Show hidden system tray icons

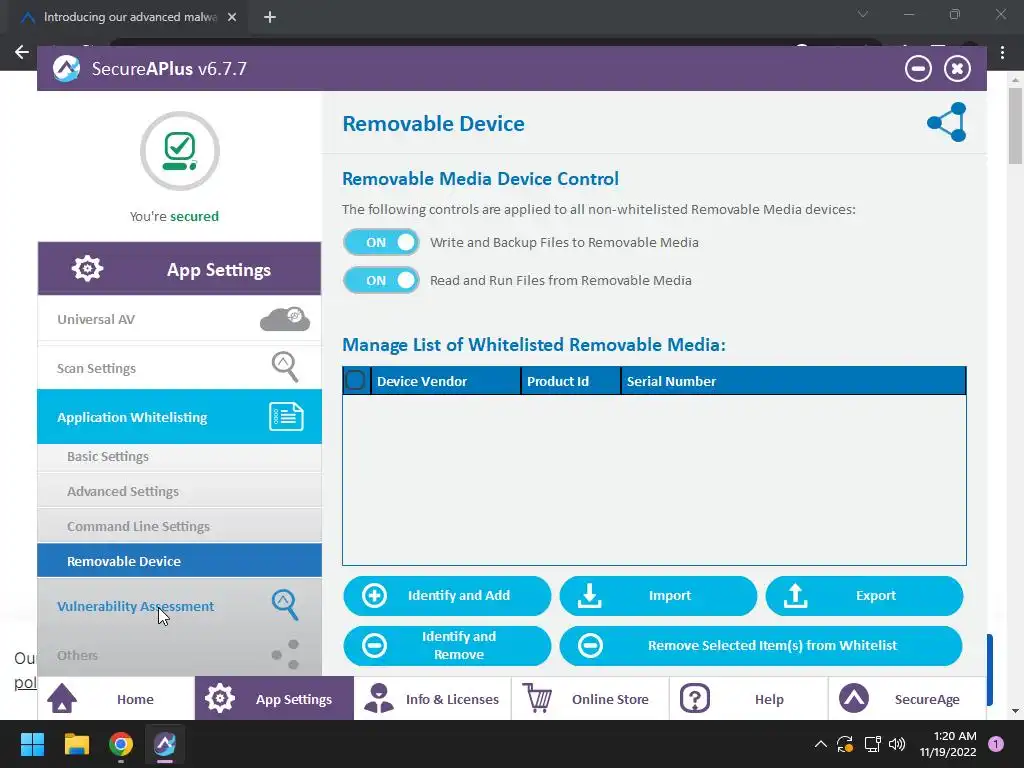[821, 744]
